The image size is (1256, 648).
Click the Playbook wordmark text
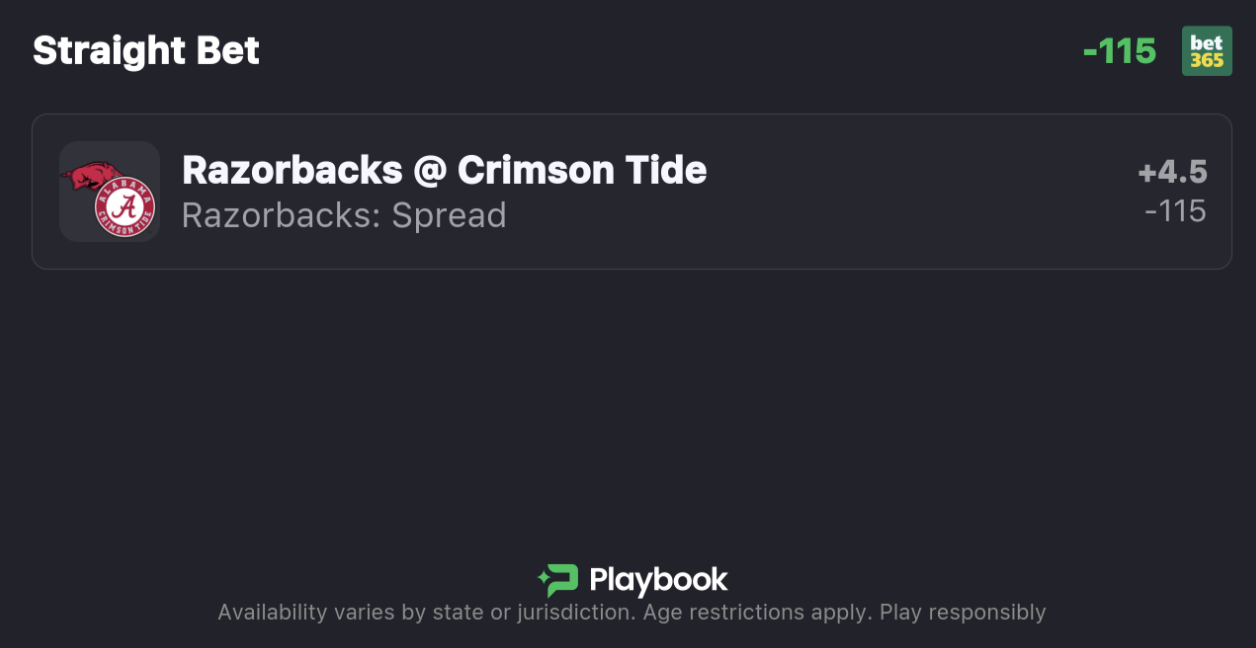click(658, 580)
